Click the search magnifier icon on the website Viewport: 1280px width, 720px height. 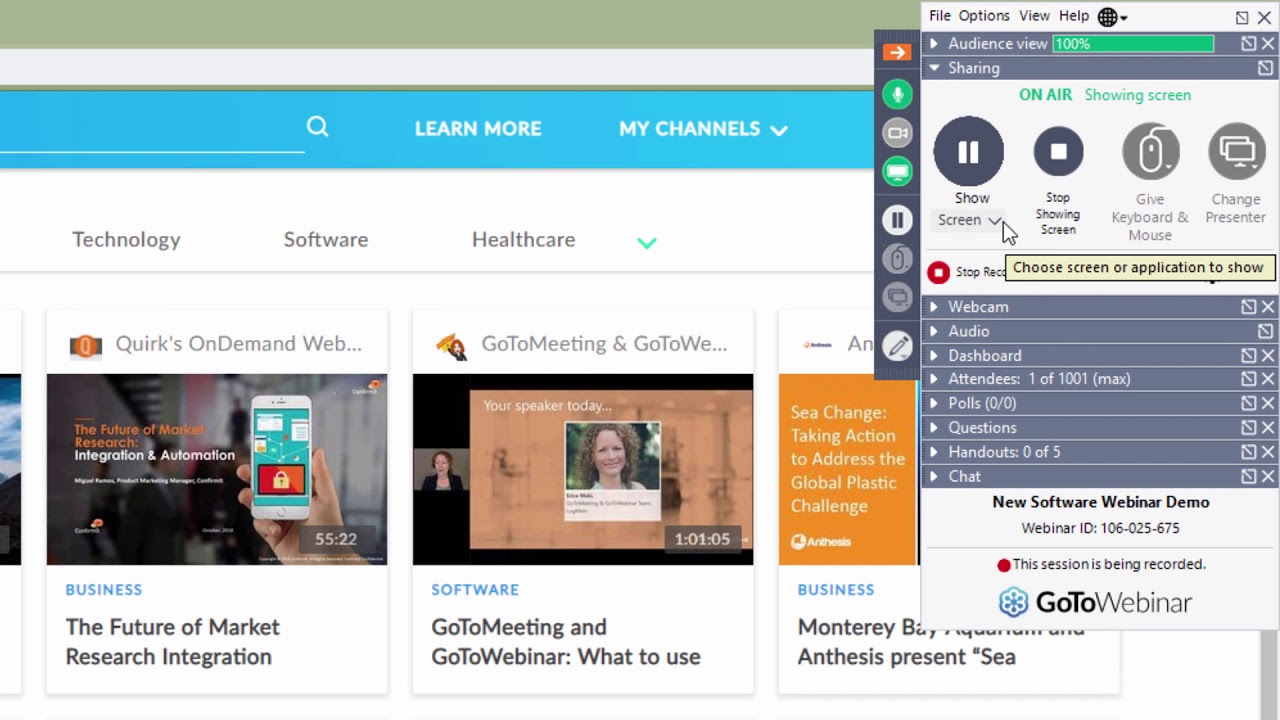tap(317, 127)
